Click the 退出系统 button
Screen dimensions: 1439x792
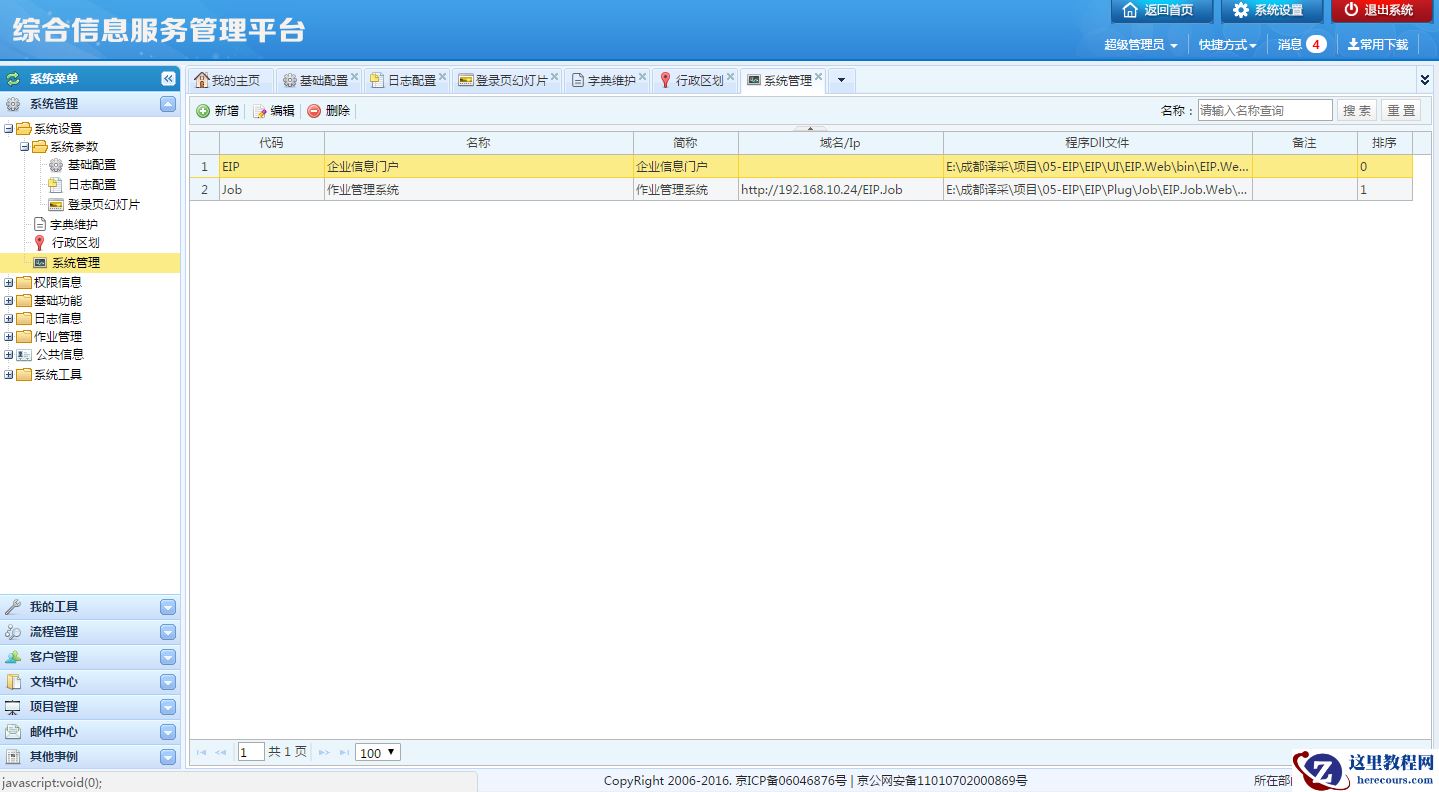(1381, 10)
